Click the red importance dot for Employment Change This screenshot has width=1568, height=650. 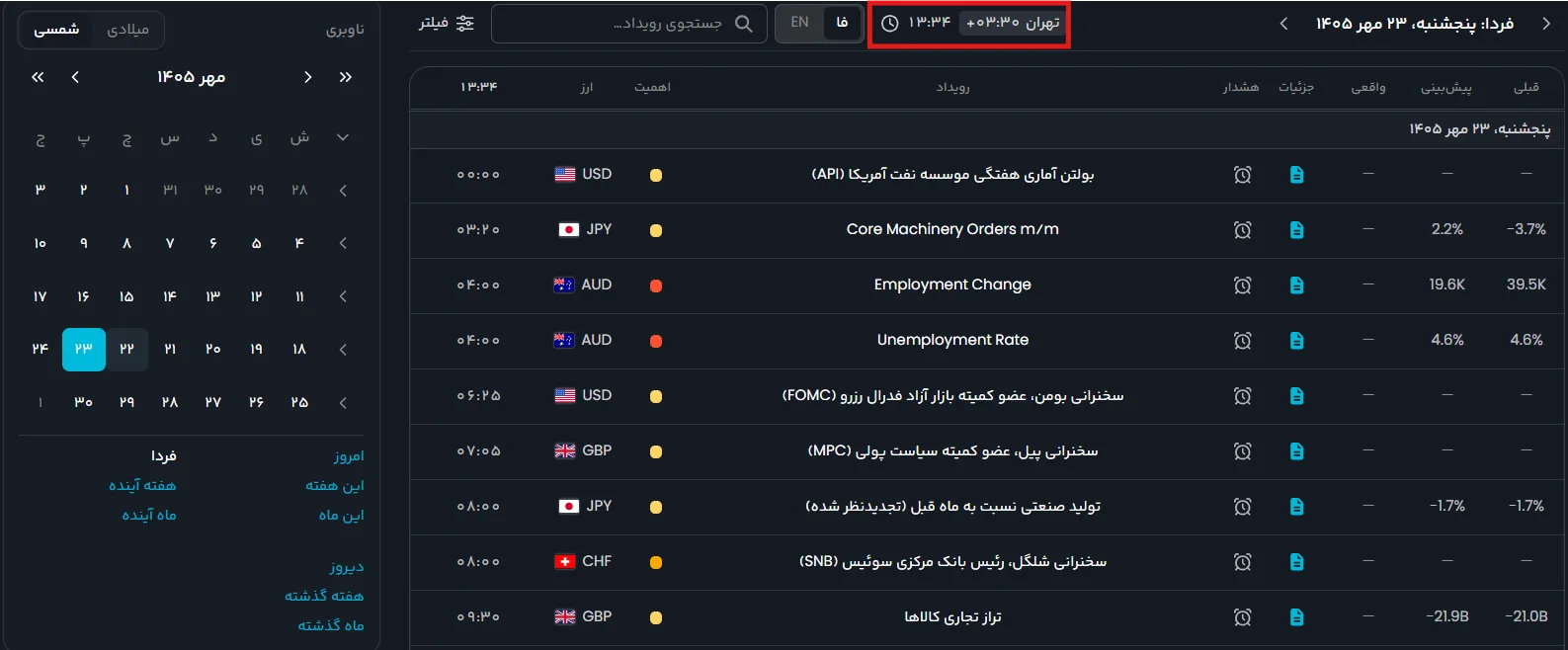coord(656,286)
